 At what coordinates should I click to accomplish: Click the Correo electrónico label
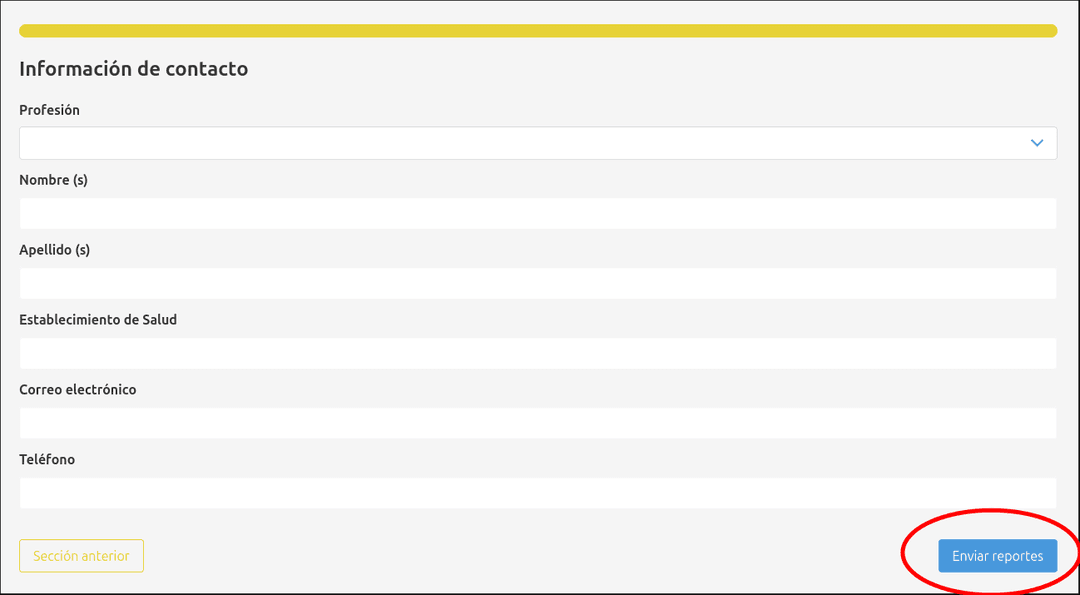78,390
